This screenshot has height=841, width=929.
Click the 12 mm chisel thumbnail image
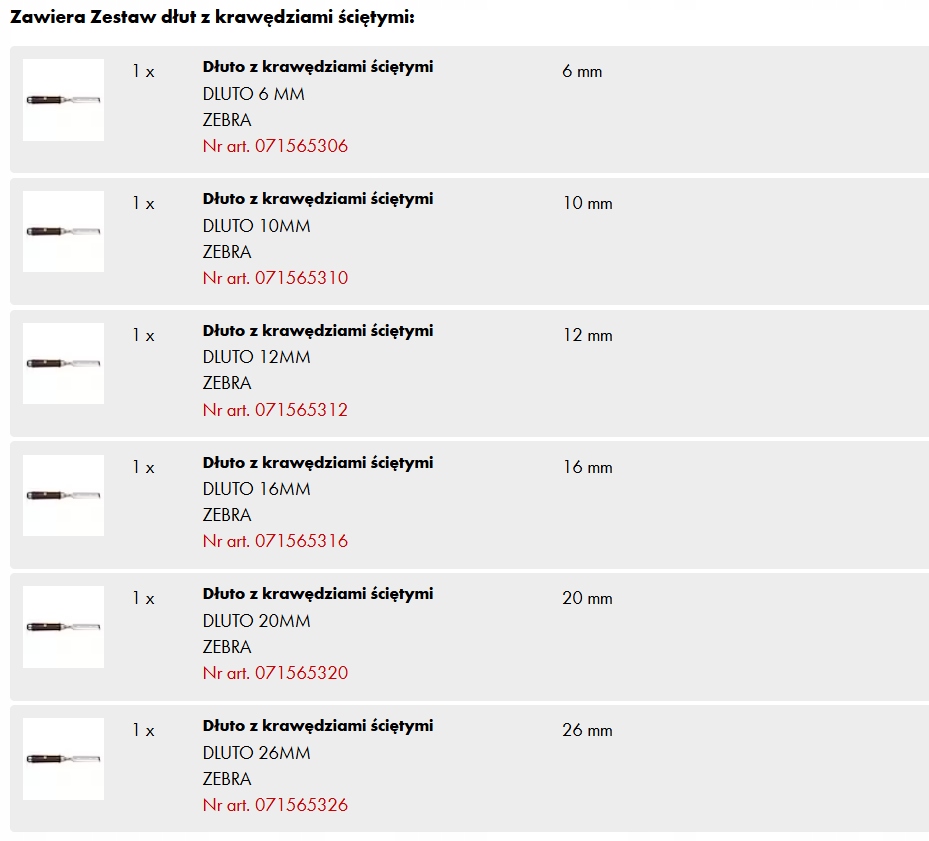coord(63,363)
